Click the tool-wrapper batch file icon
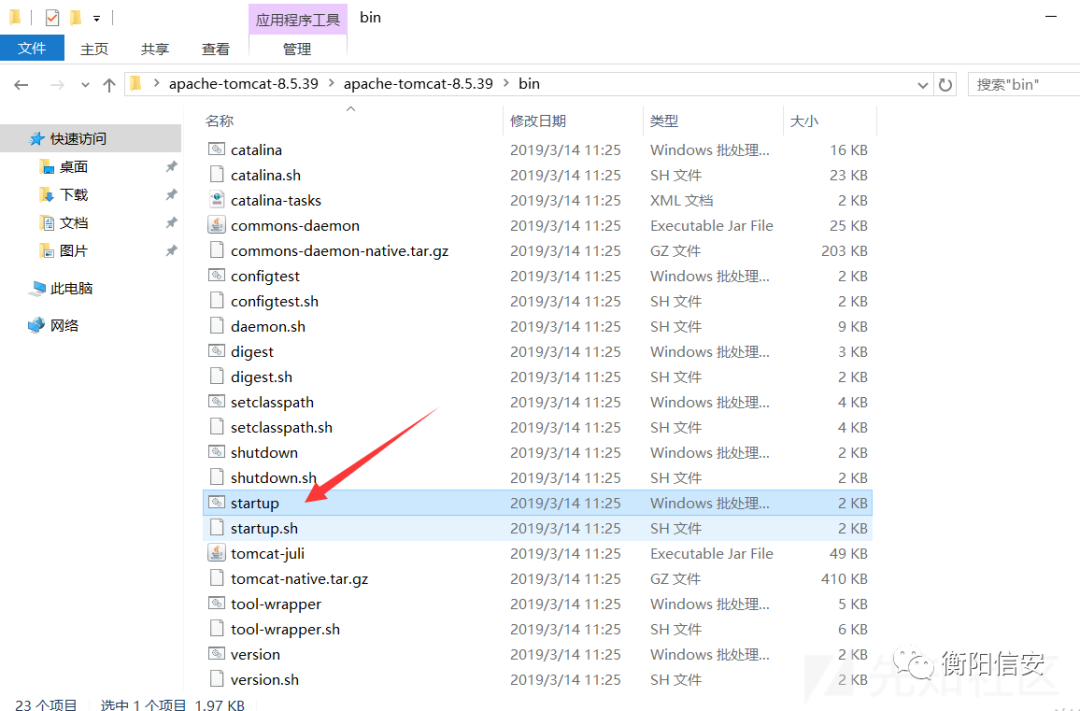 (216, 603)
